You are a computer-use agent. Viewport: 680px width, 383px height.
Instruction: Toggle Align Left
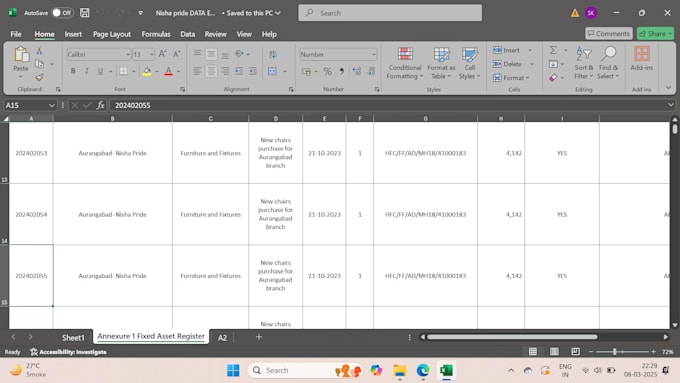tap(197, 71)
